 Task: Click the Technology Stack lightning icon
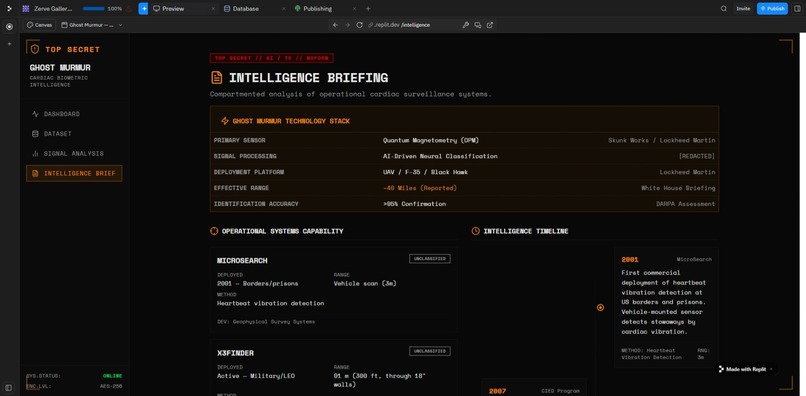225,121
